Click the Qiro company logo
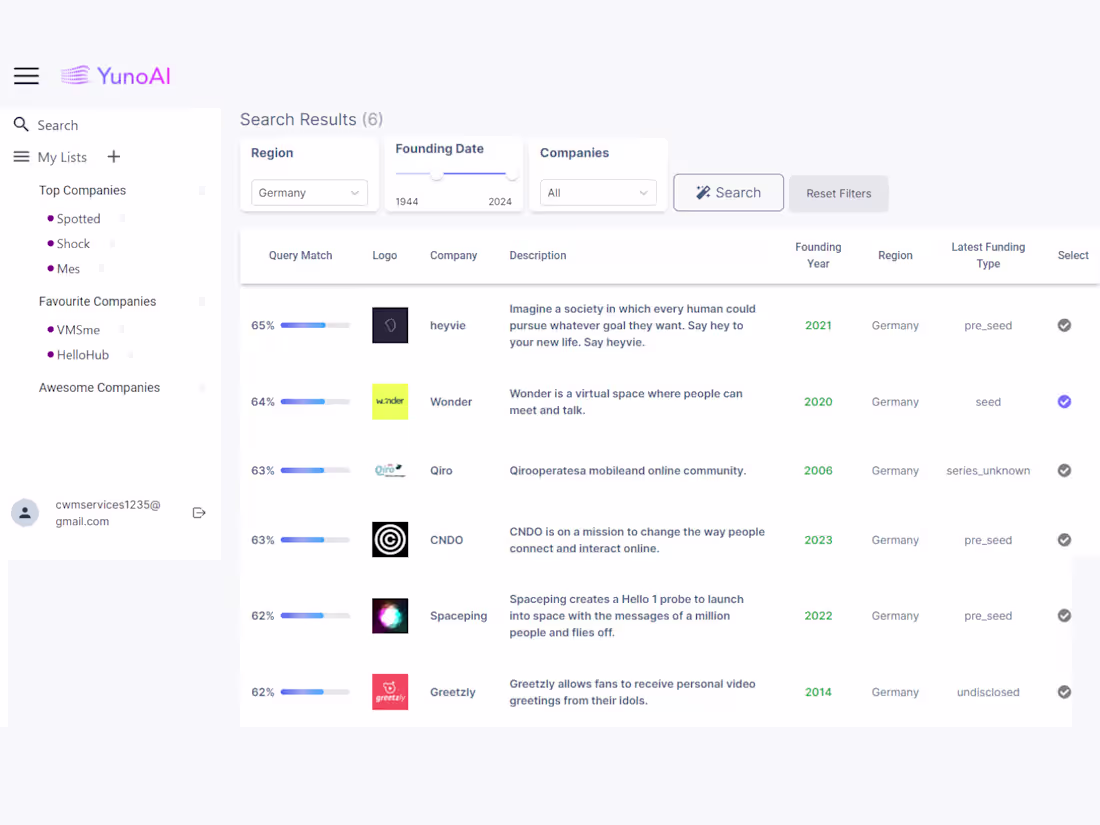Image resolution: width=1100 pixels, height=825 pixels. pyautogui.click(x=390, y=471)
